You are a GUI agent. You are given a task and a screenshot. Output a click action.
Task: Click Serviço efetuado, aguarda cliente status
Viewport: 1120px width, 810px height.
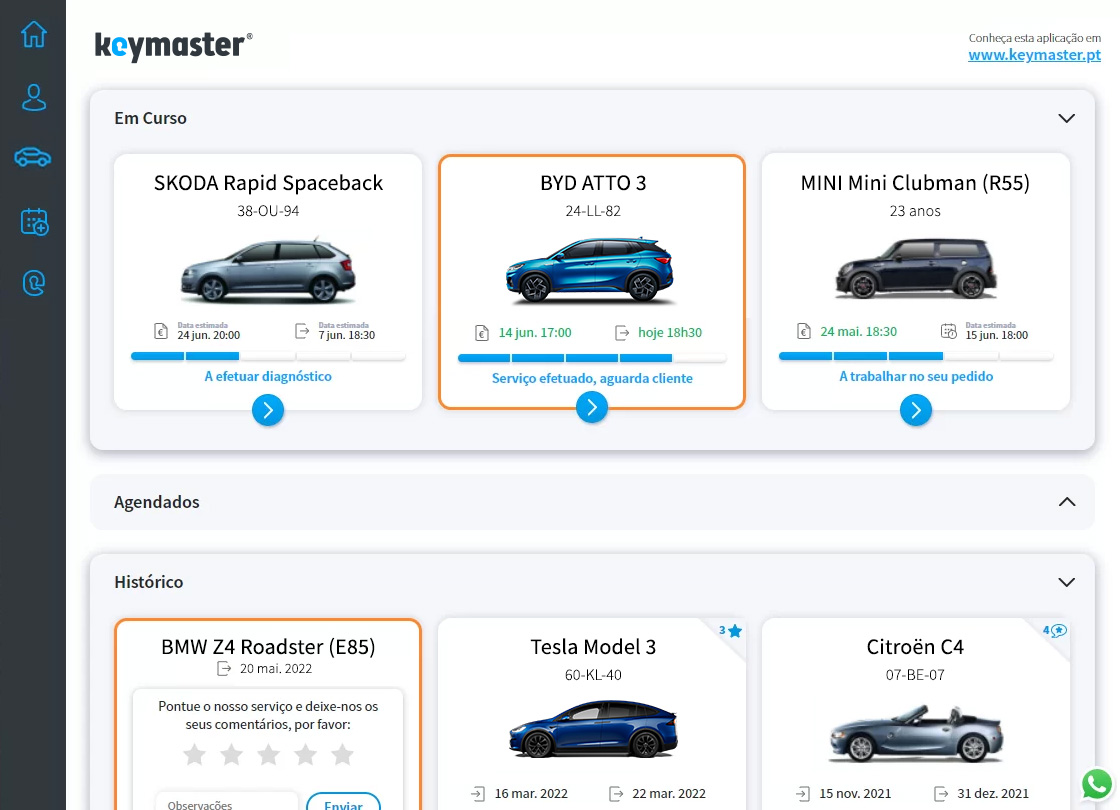tap(592, 379)
